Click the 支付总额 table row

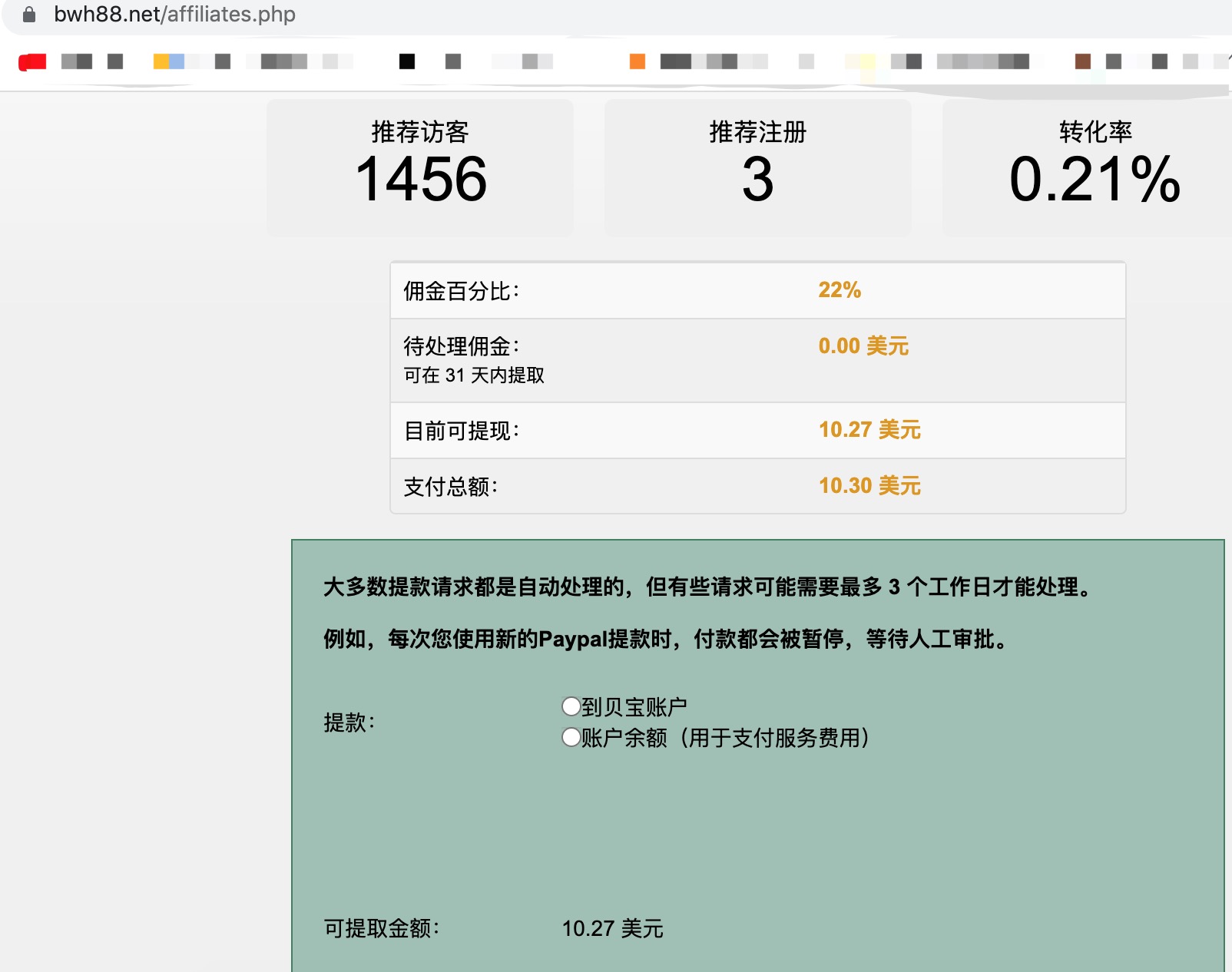click(757, 485)
